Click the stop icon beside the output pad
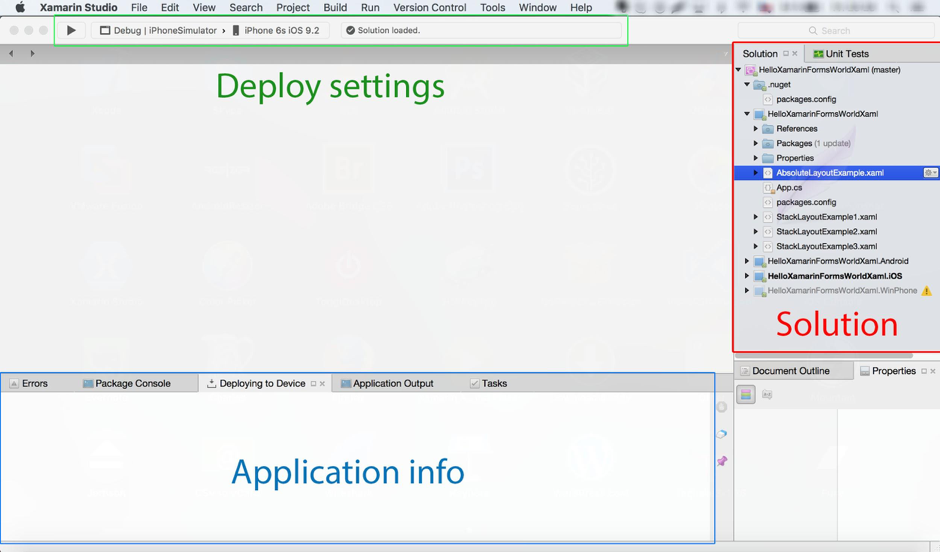940x552 pixels. (722, 407)
